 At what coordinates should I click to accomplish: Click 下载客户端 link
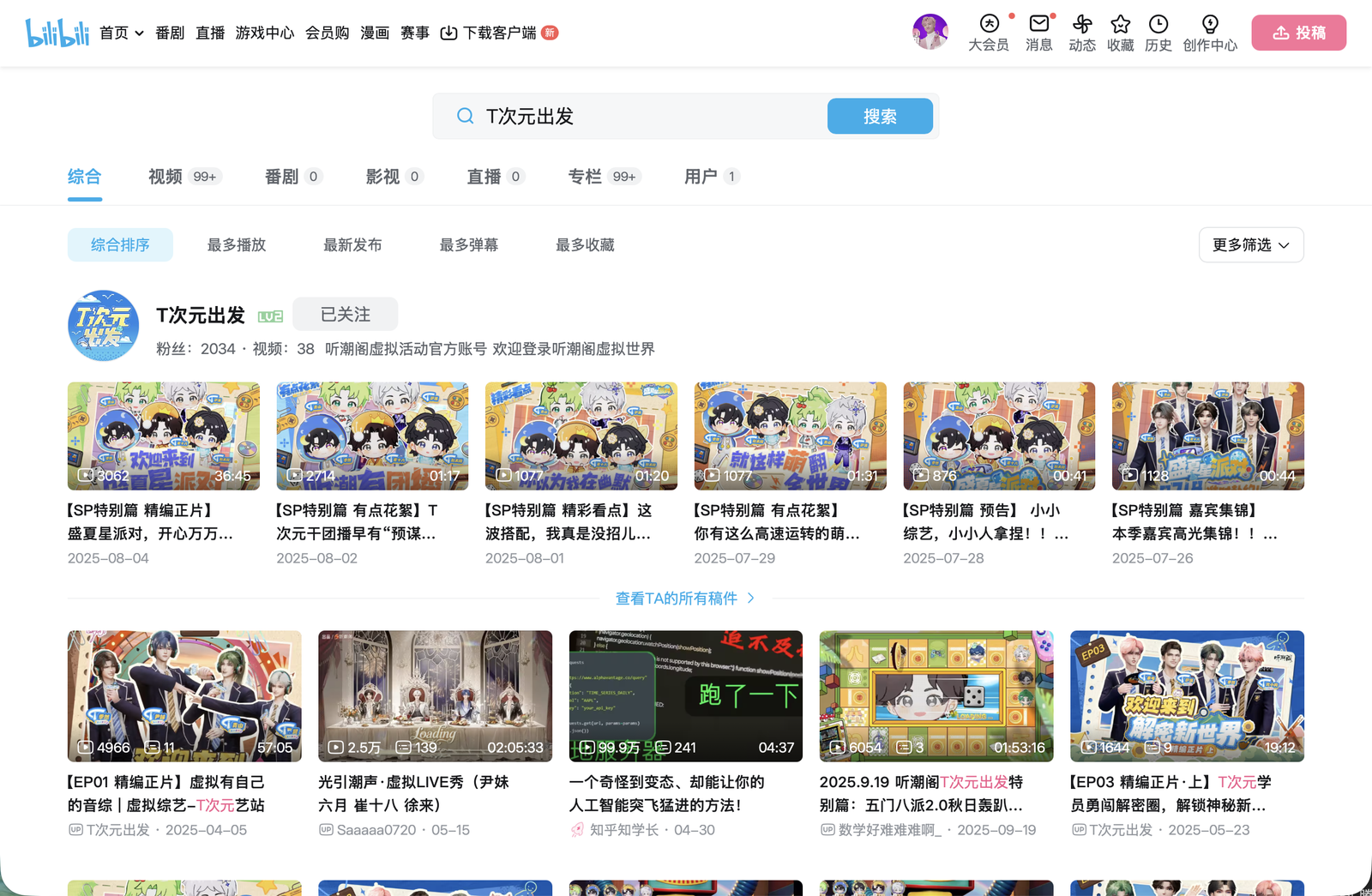tap(499, 33)
